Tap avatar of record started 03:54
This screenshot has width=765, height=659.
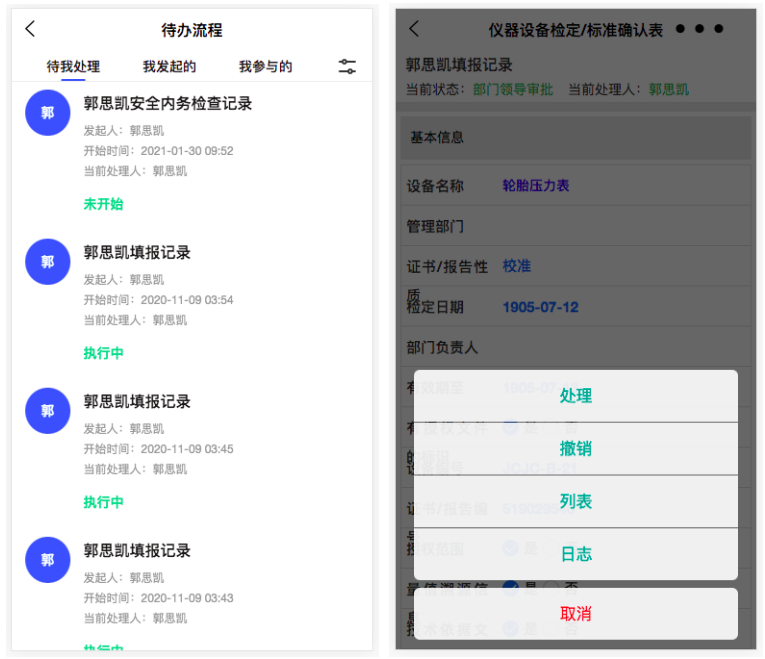pos(47,262)
